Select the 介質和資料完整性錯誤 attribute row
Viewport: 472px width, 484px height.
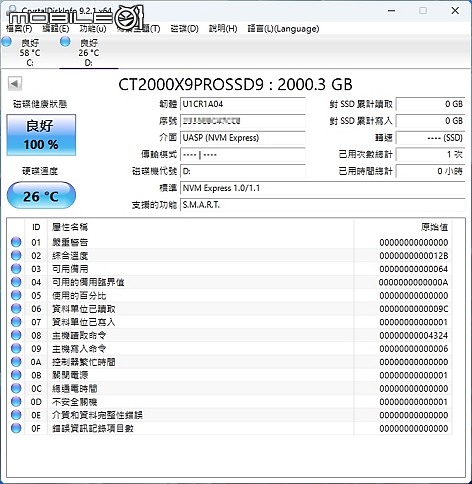point(230,415)
